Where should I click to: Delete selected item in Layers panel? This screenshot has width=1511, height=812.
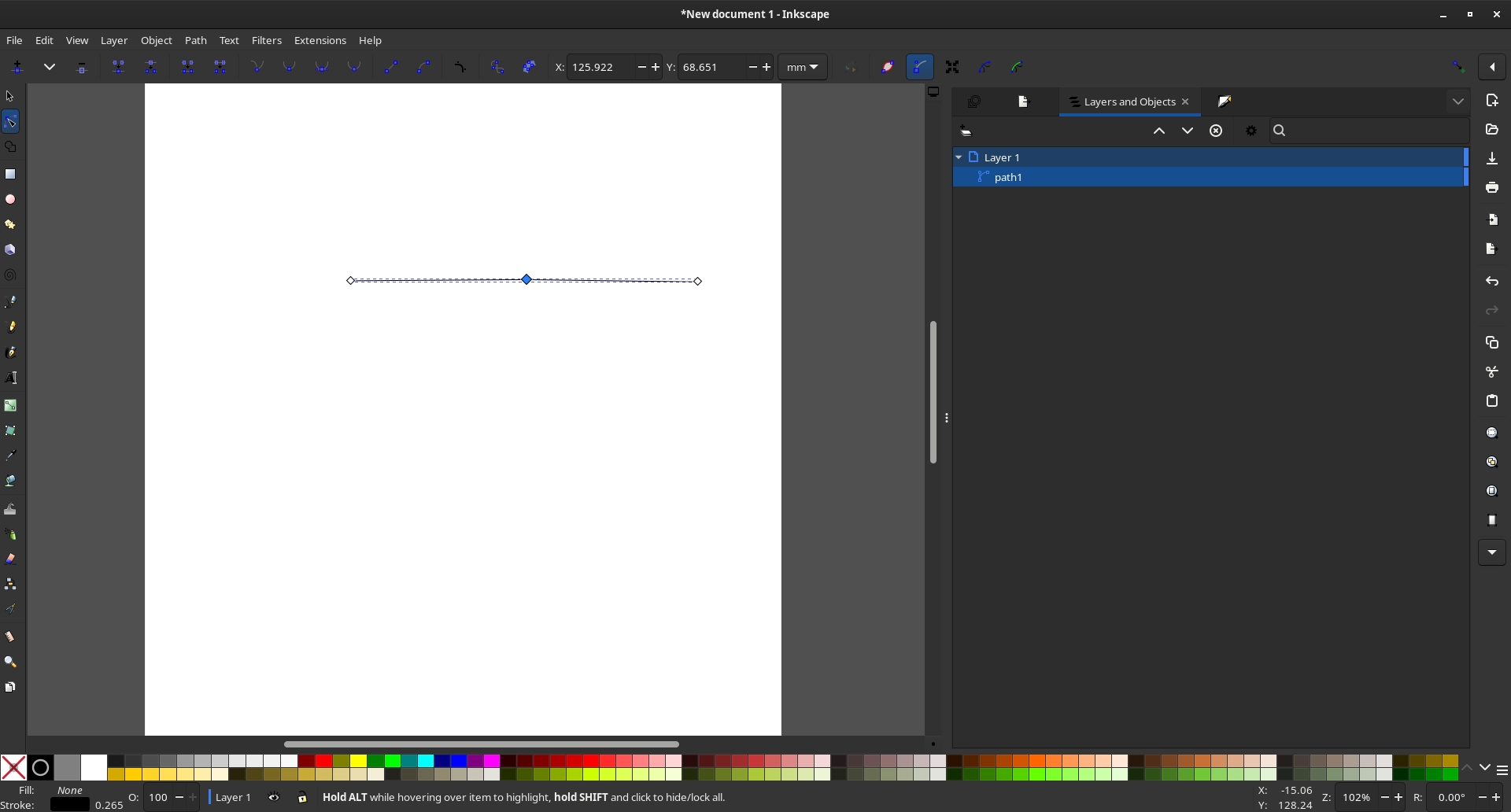(1216, 131)
